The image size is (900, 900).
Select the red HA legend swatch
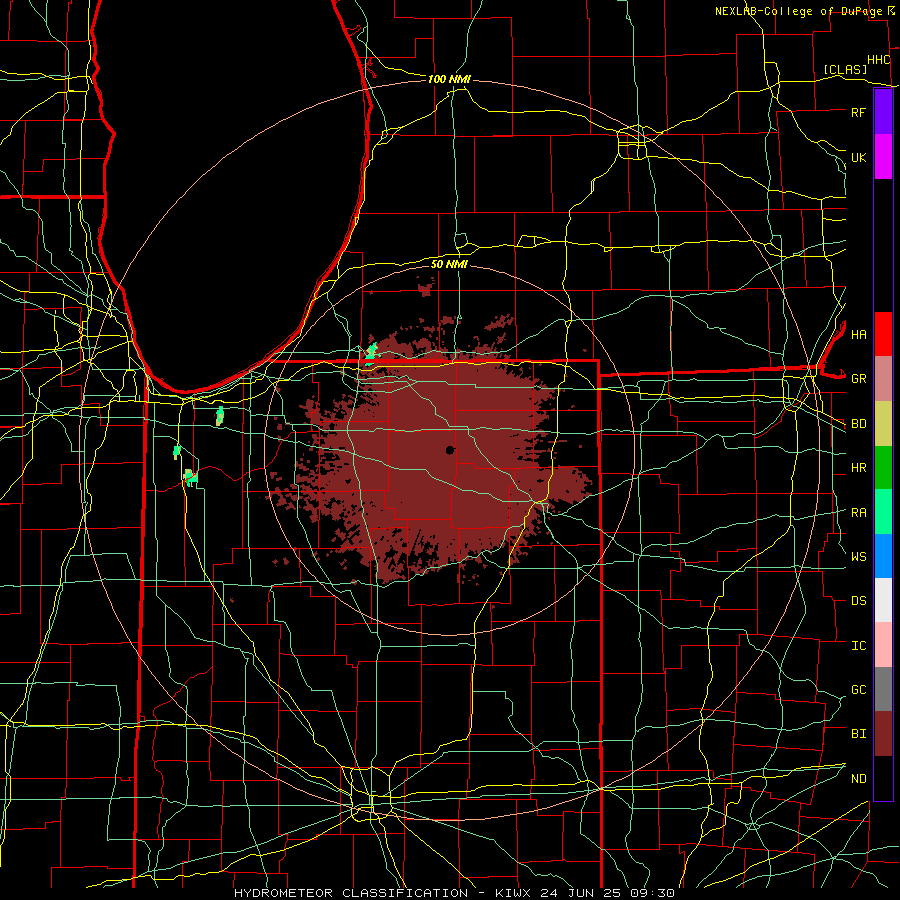click(x=883, y=334)
